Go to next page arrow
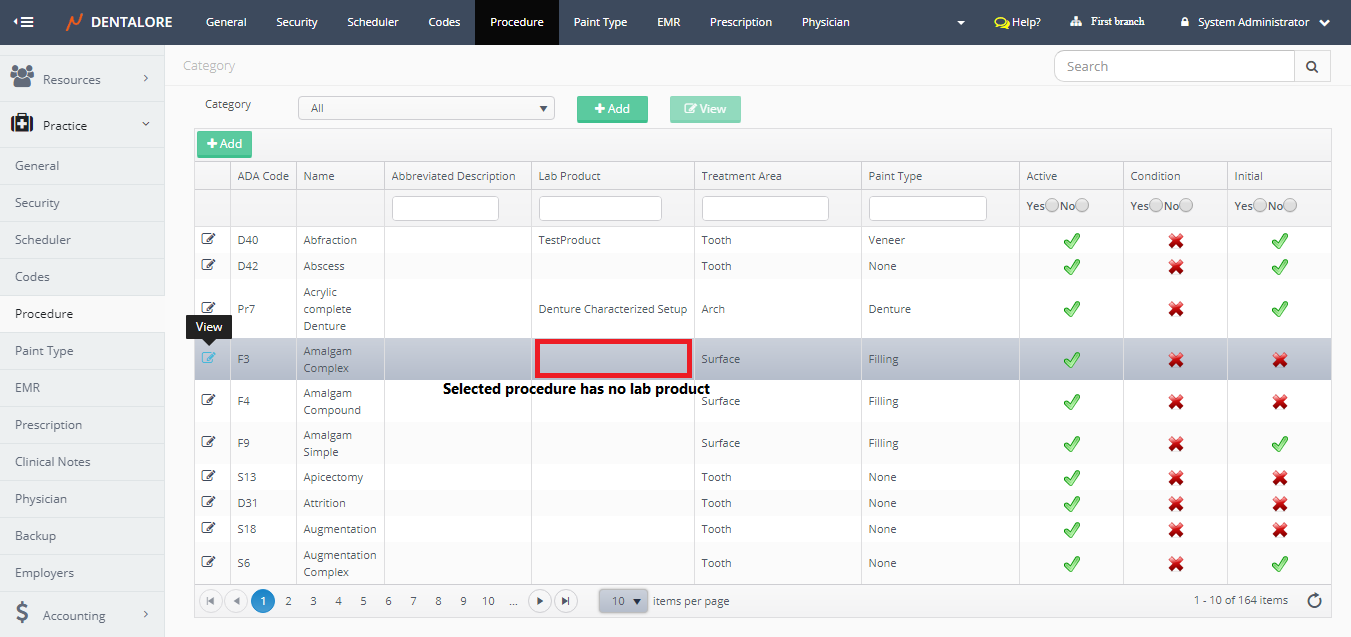Screen dimensions: 1351x637 point(540,601)
